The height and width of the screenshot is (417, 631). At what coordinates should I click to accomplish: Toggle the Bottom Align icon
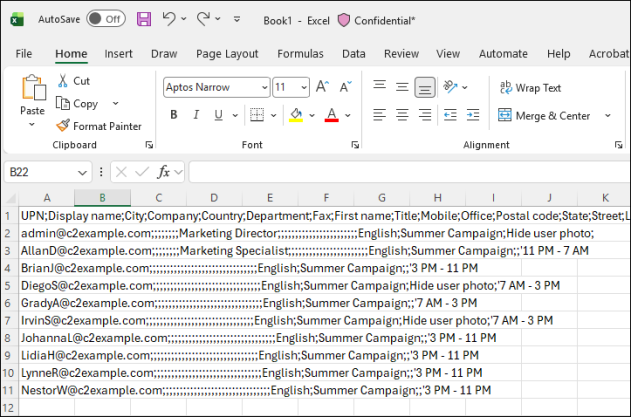[425, 87]
